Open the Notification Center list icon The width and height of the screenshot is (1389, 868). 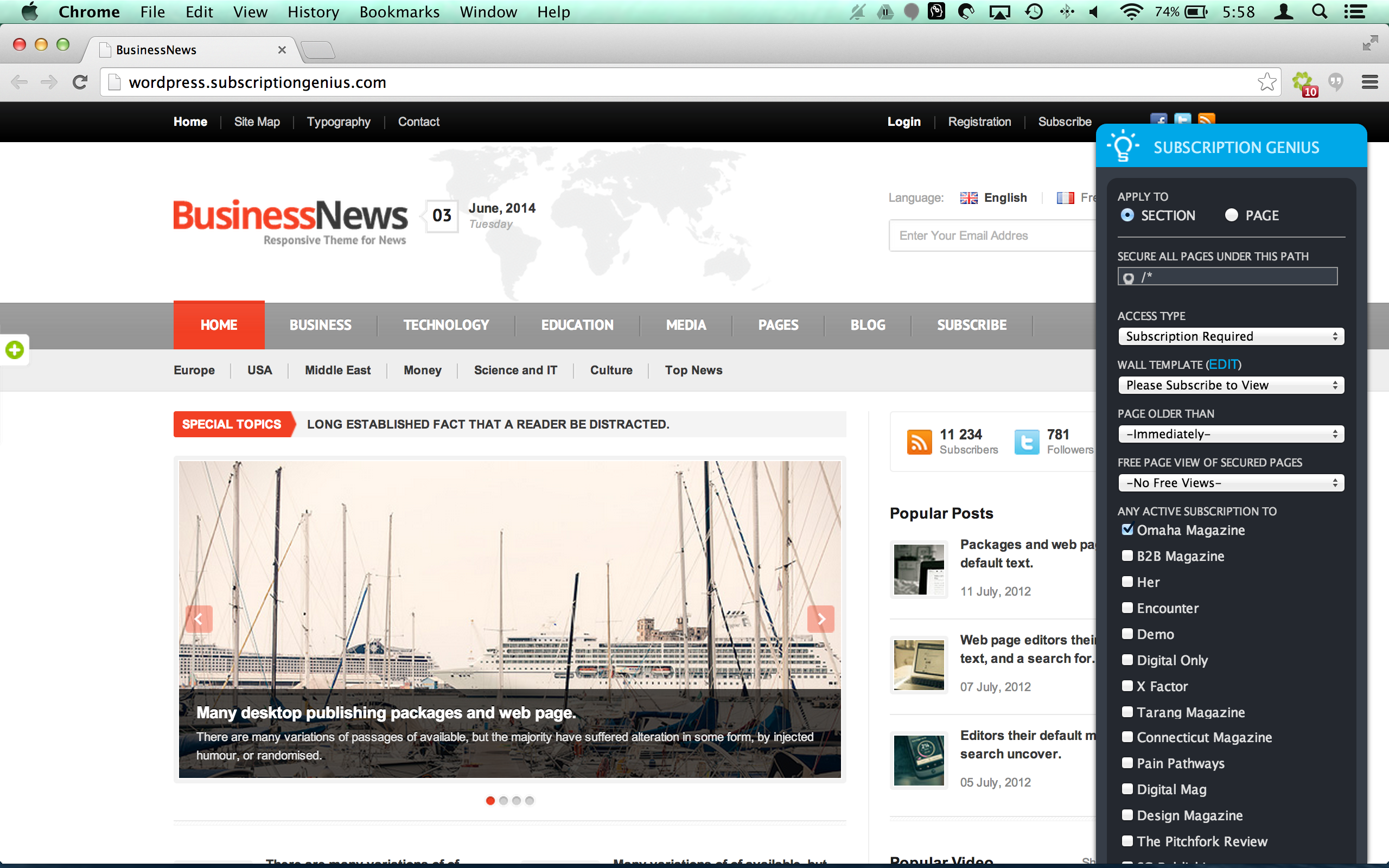tap(1355, 11)
